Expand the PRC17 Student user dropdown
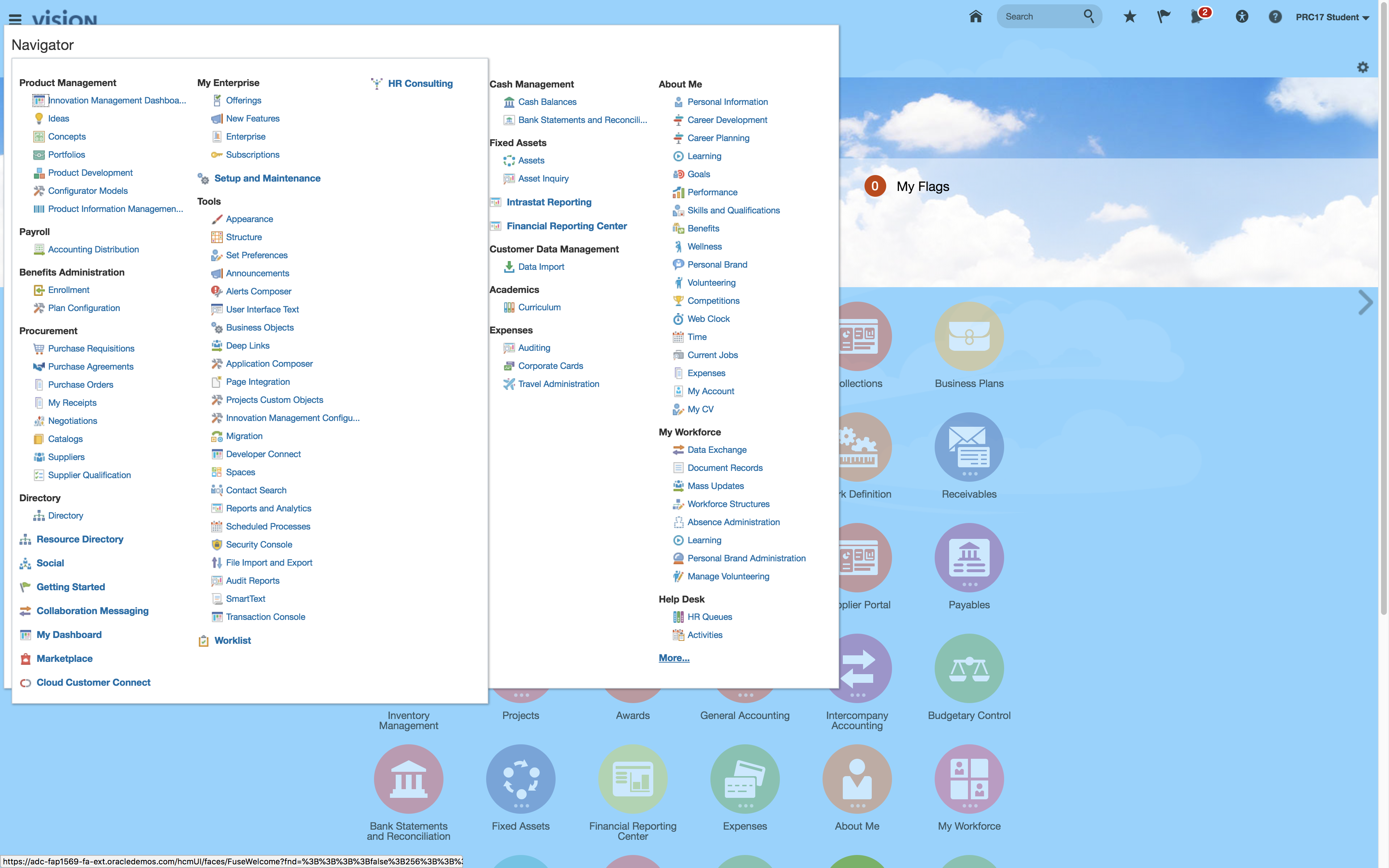1389x868 pixels. (x=1331, y=17)
